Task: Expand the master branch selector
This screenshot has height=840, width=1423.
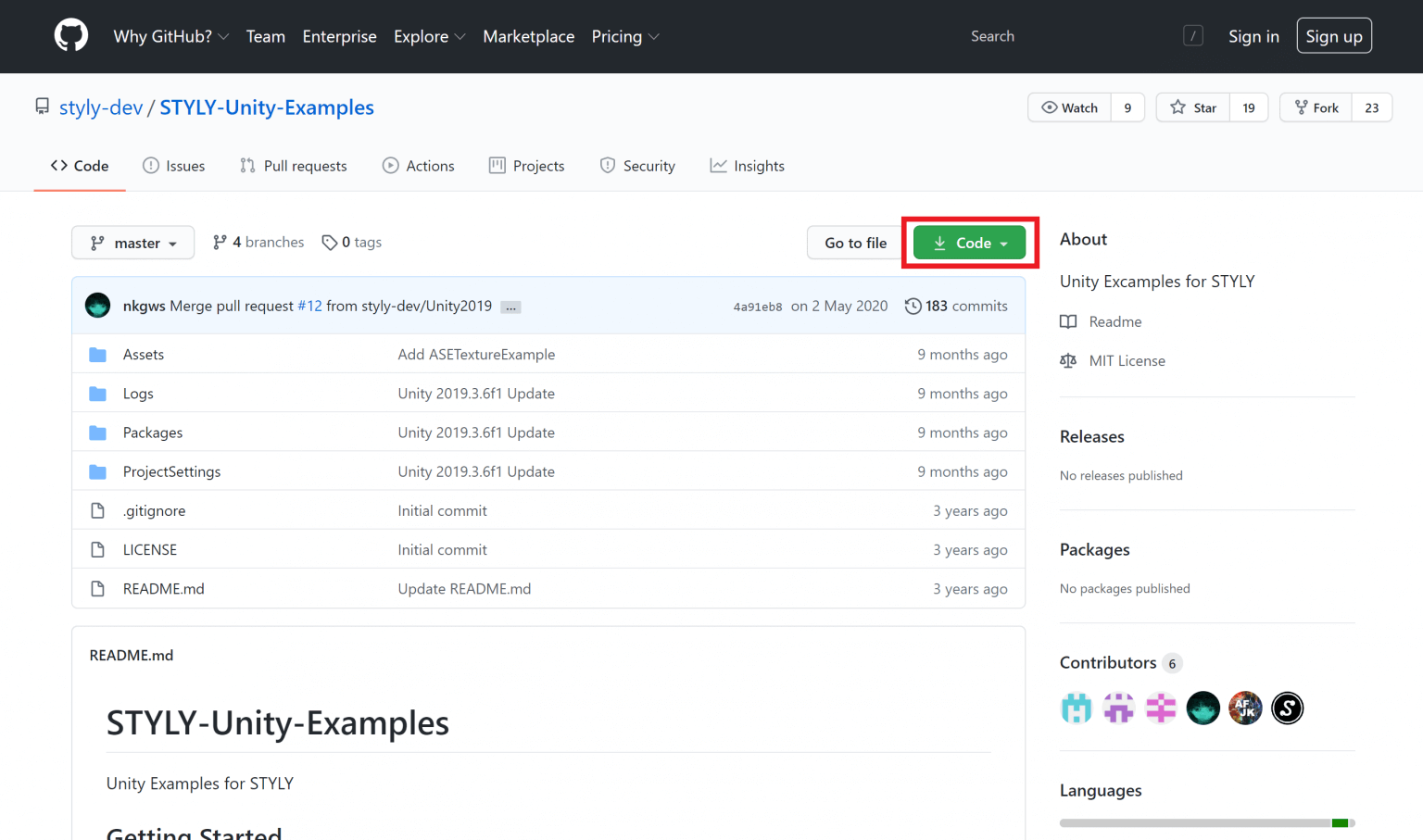Action: coord(132,242)
